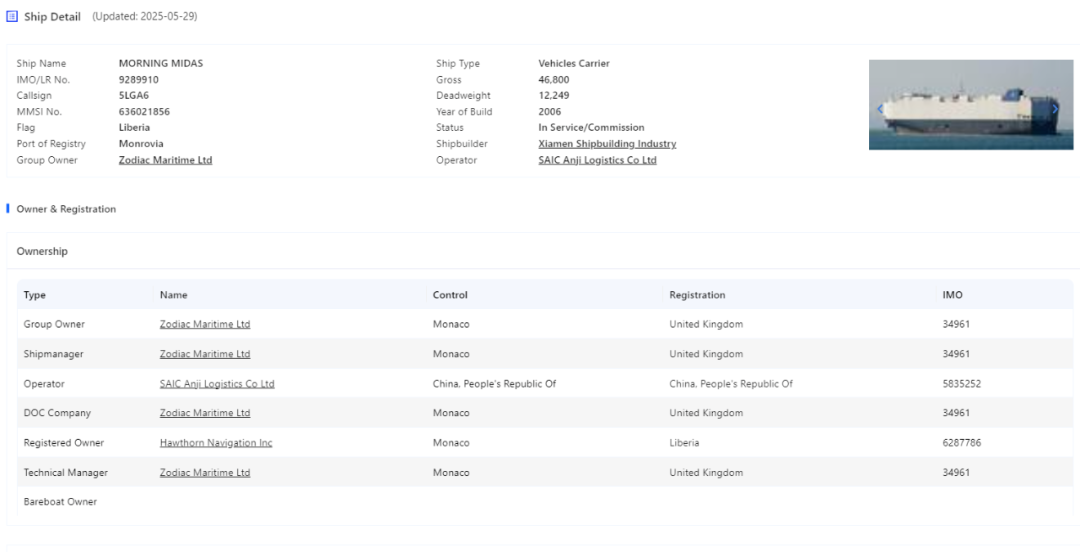Viewport: 1080px width, 552px height.
Task: Click the ship name MORNING MIDAS
Action: (x=160, y=63)
